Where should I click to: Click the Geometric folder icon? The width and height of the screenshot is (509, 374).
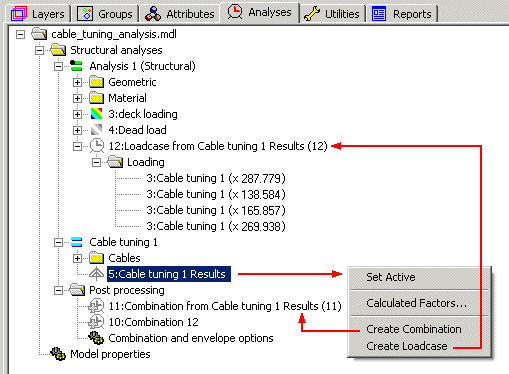tap(97, 82)
